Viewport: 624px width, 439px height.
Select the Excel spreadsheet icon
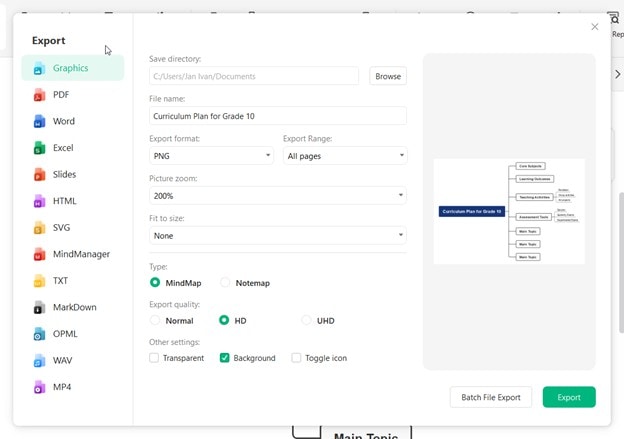point(39,148)
